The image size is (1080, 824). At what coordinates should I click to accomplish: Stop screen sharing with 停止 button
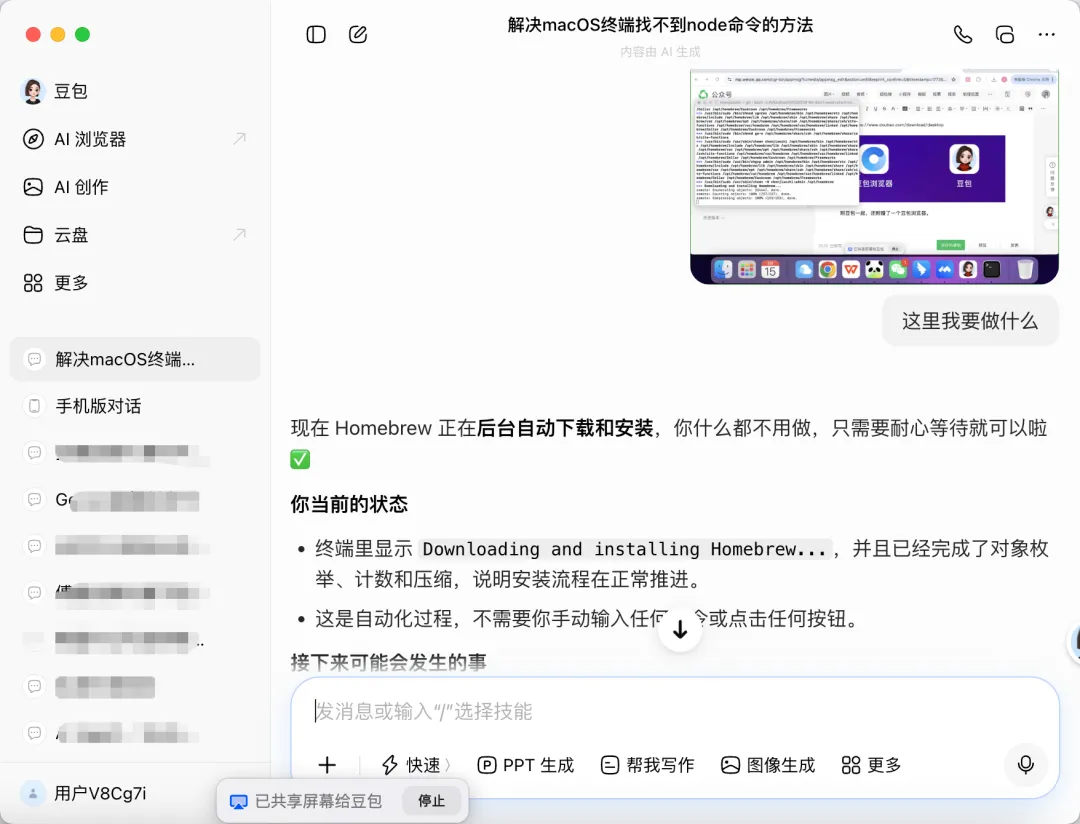pyautogui.click(x=431, y=801)
